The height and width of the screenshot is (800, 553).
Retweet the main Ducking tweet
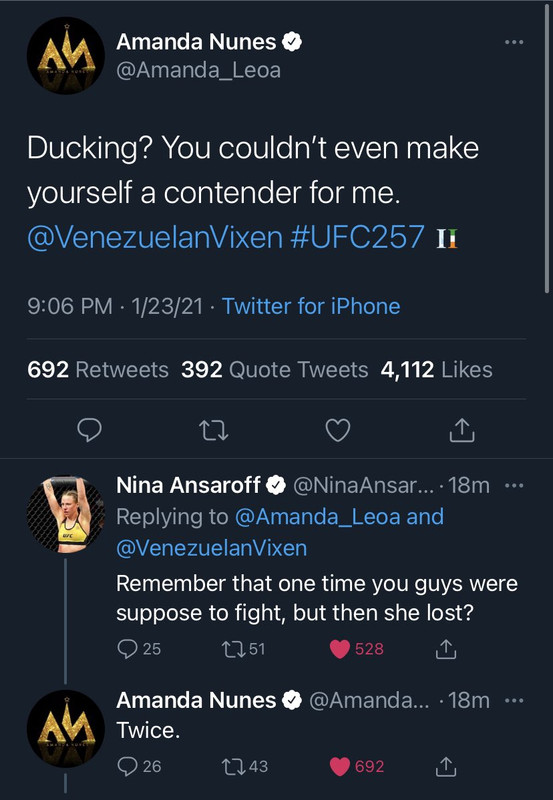[213, 430]
